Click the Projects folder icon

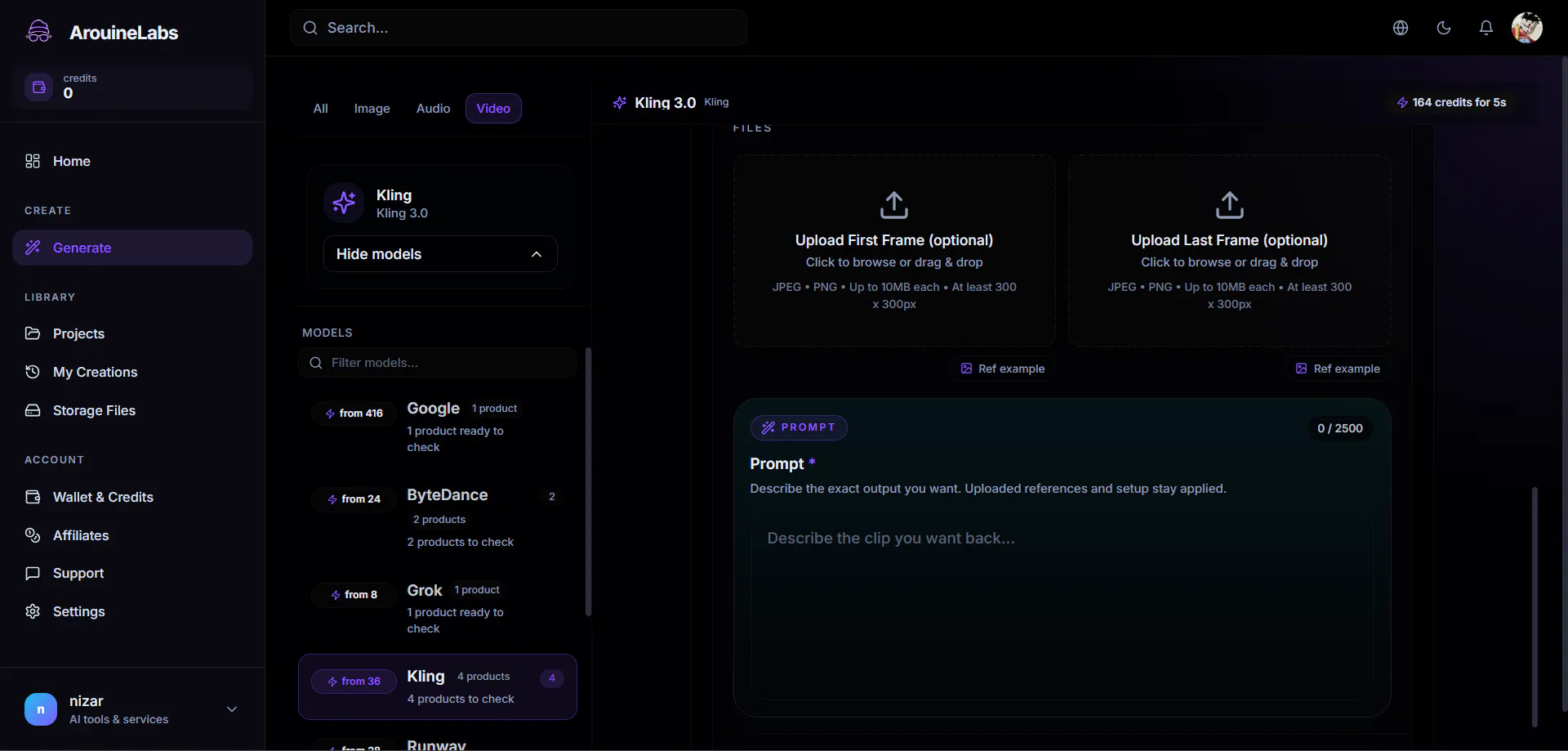(33, 333)
